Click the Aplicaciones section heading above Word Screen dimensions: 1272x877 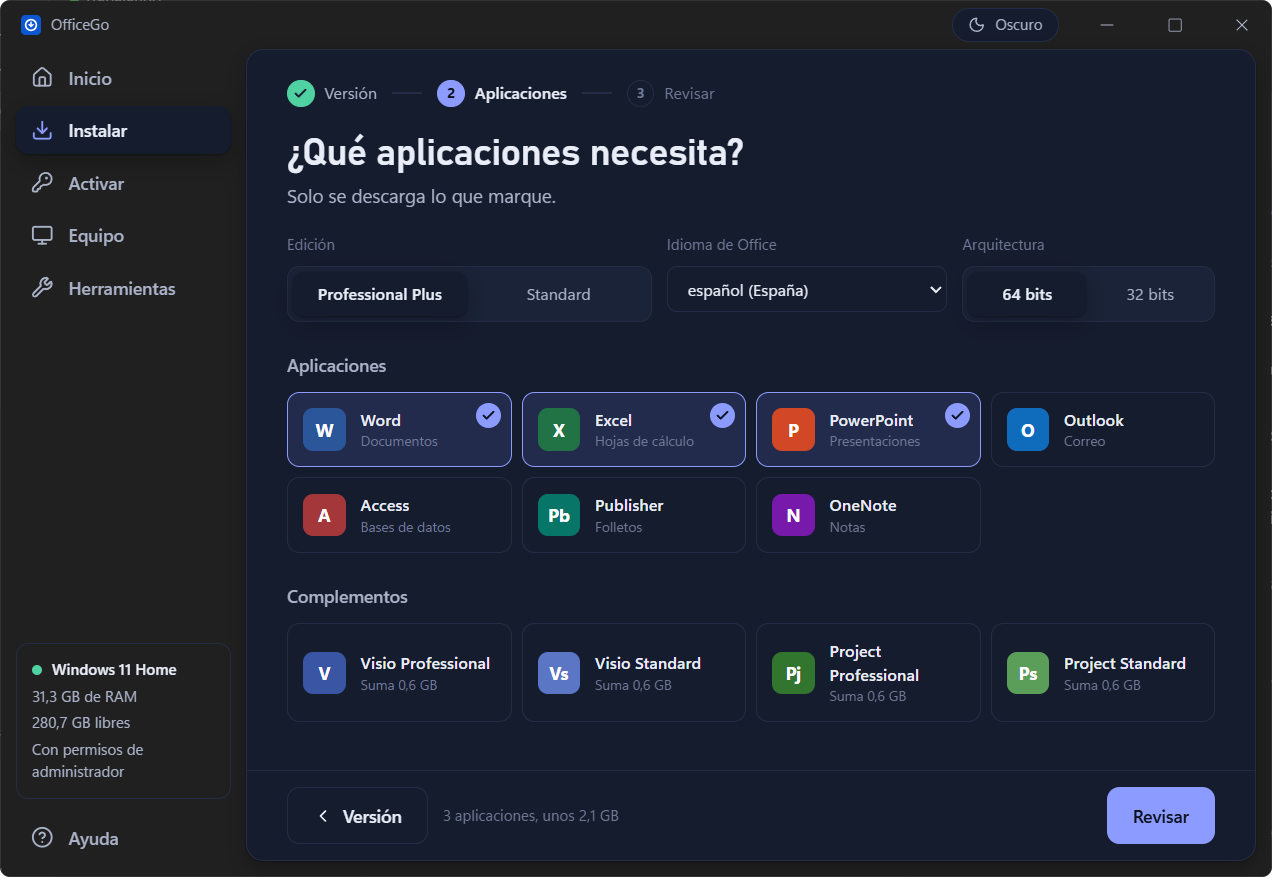336,366
